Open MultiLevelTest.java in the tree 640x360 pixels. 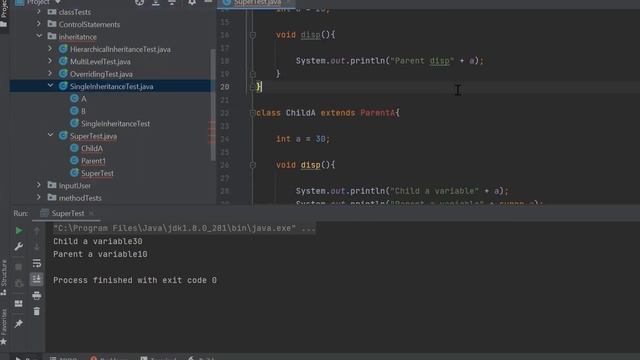(100, 62)
